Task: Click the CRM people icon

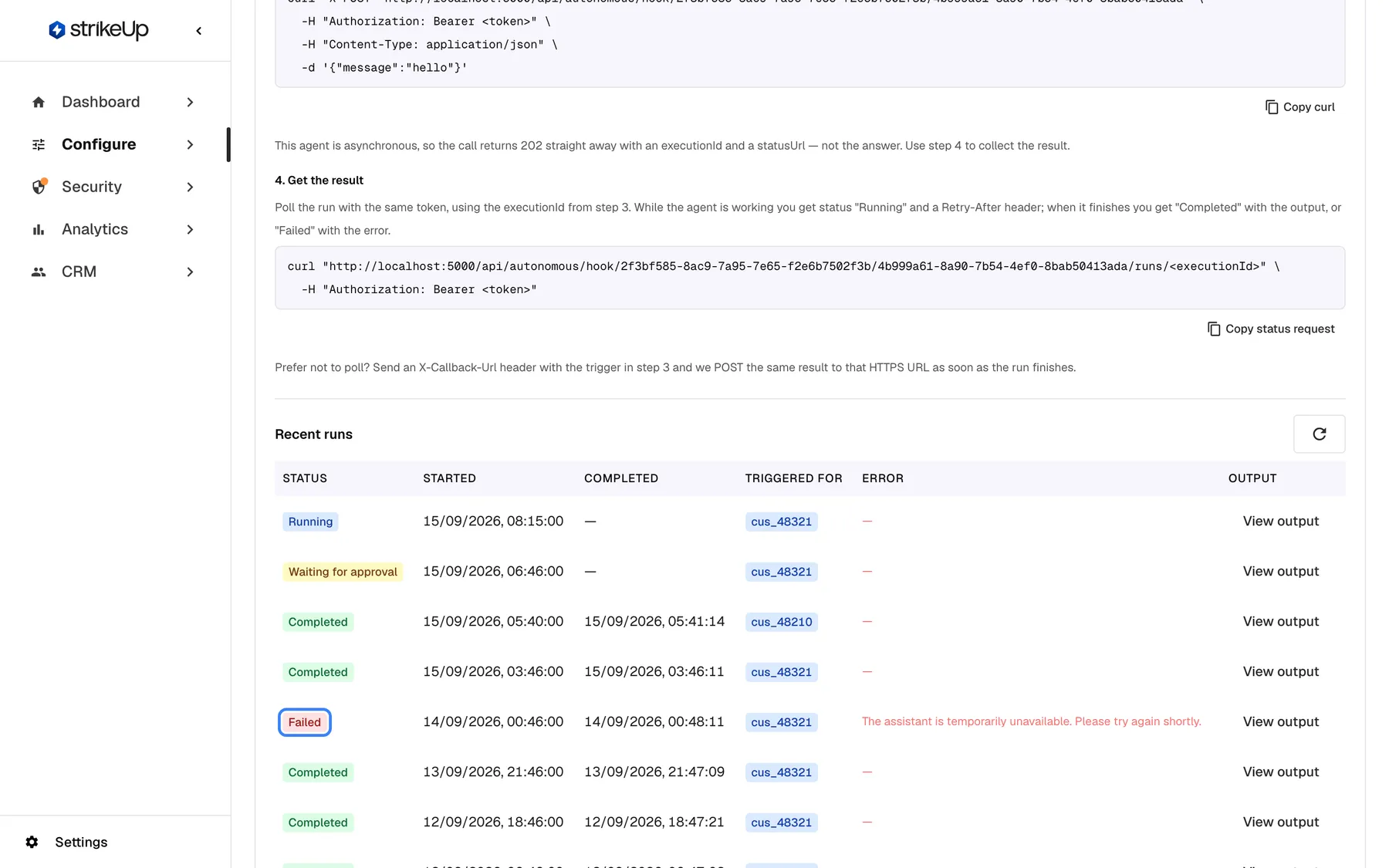Action: 39,272
